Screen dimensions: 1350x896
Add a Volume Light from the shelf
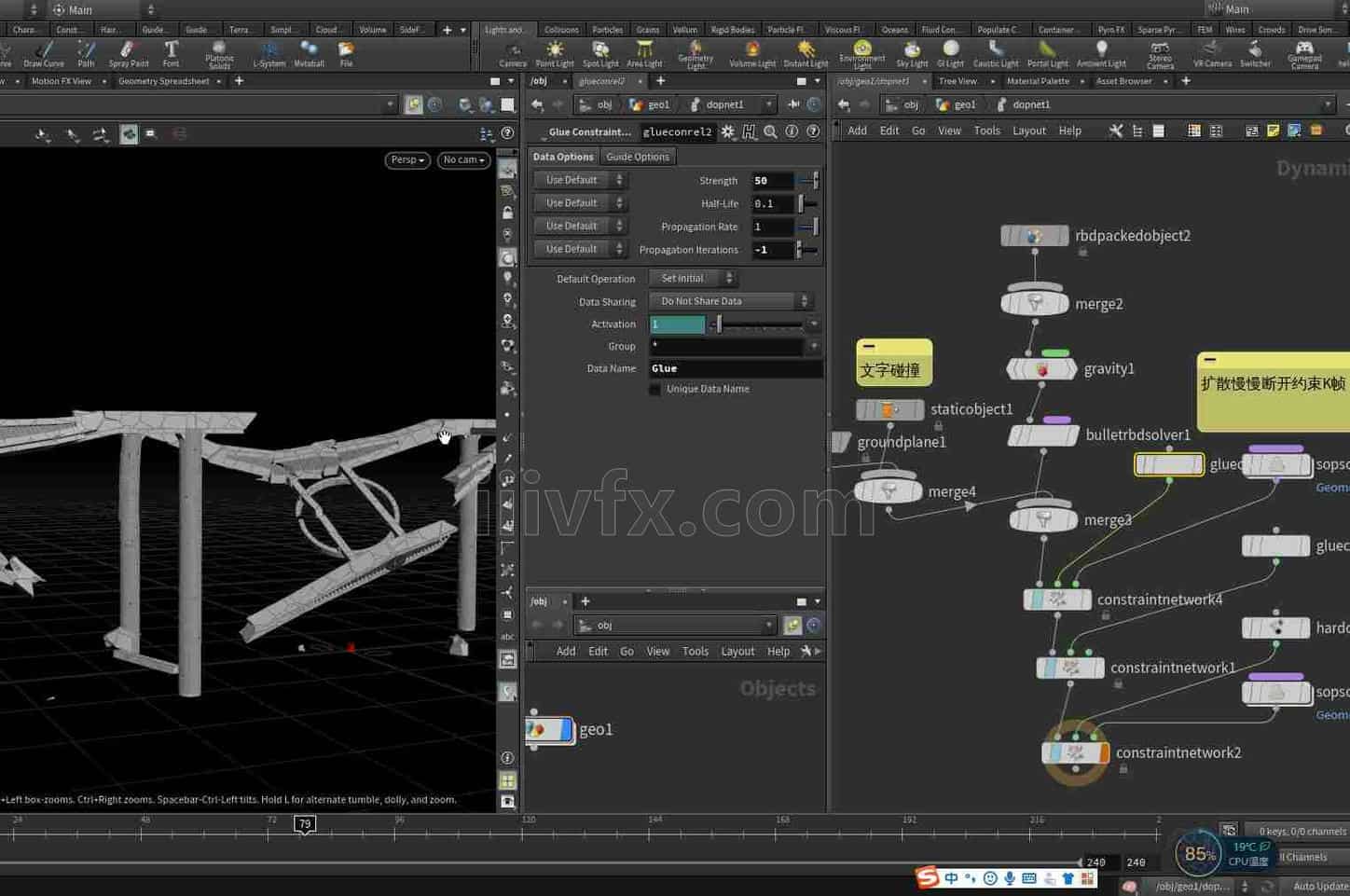coord(752,54)
